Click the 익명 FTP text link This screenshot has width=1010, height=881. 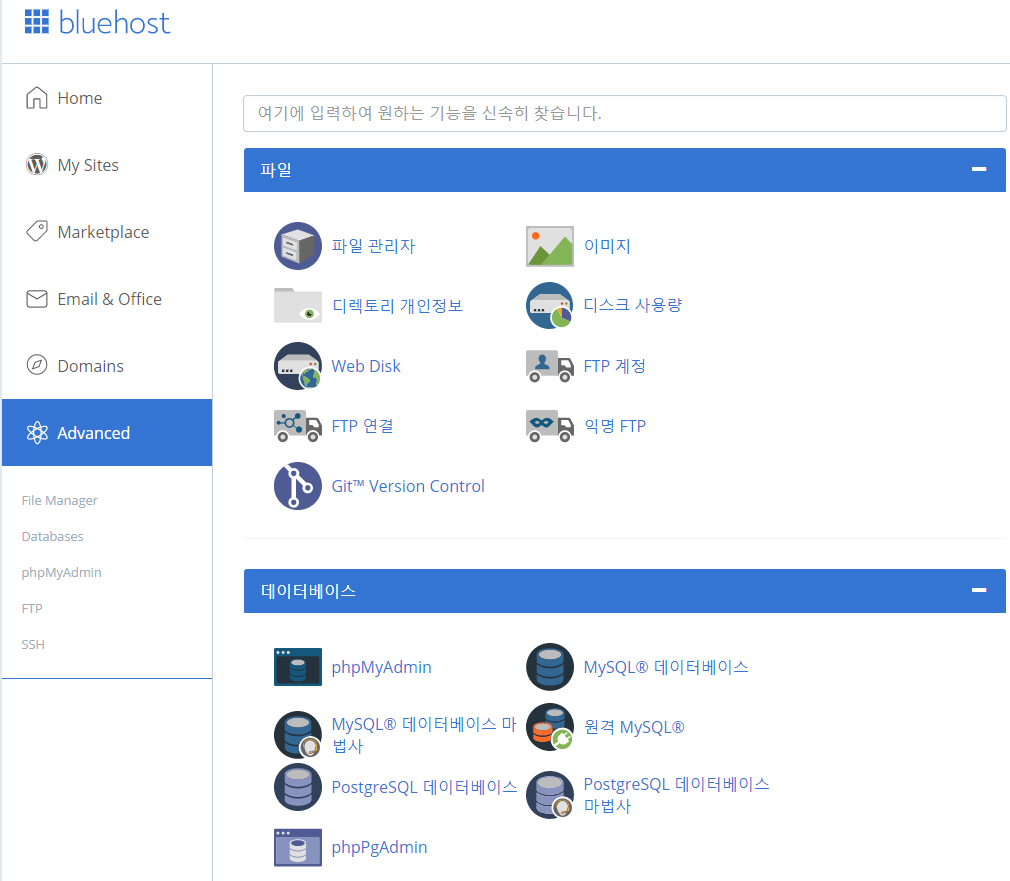point(615,426)
